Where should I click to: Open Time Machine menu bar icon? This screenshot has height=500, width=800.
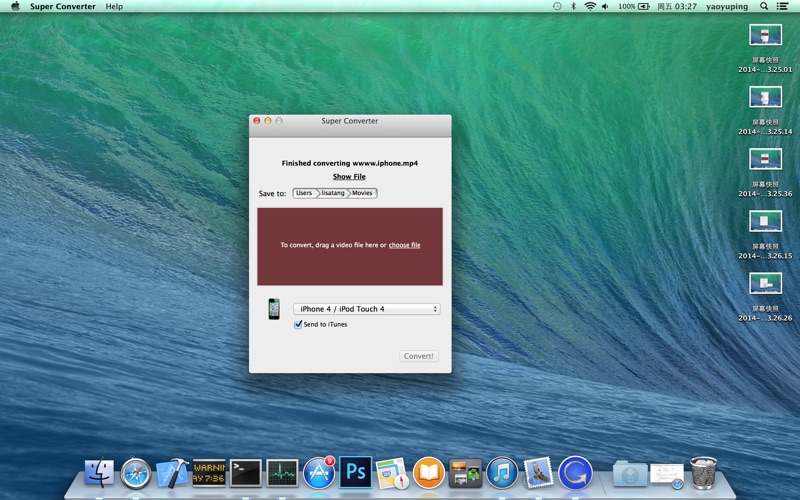click(557, 6)
